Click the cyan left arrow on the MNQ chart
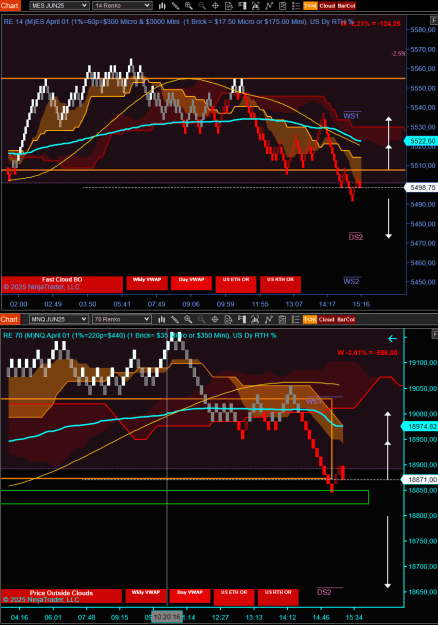 point(393,338)
